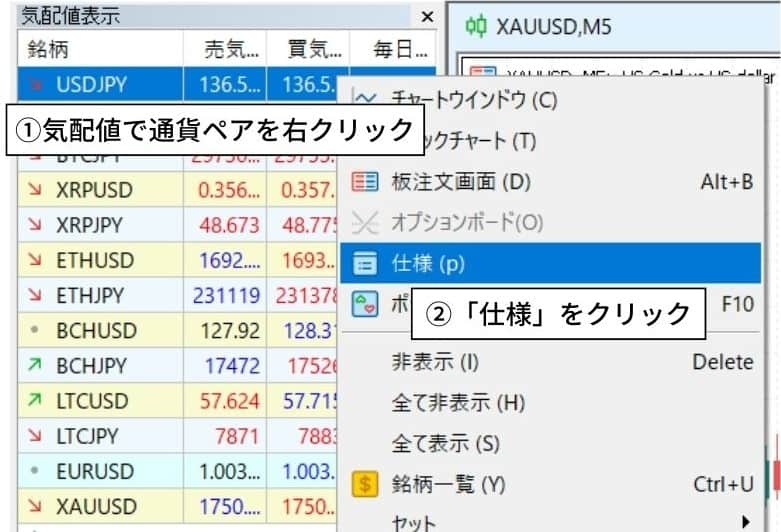Click the USDJPY bid value 136.5
The image size is (781, 532).
click(230, 84)
